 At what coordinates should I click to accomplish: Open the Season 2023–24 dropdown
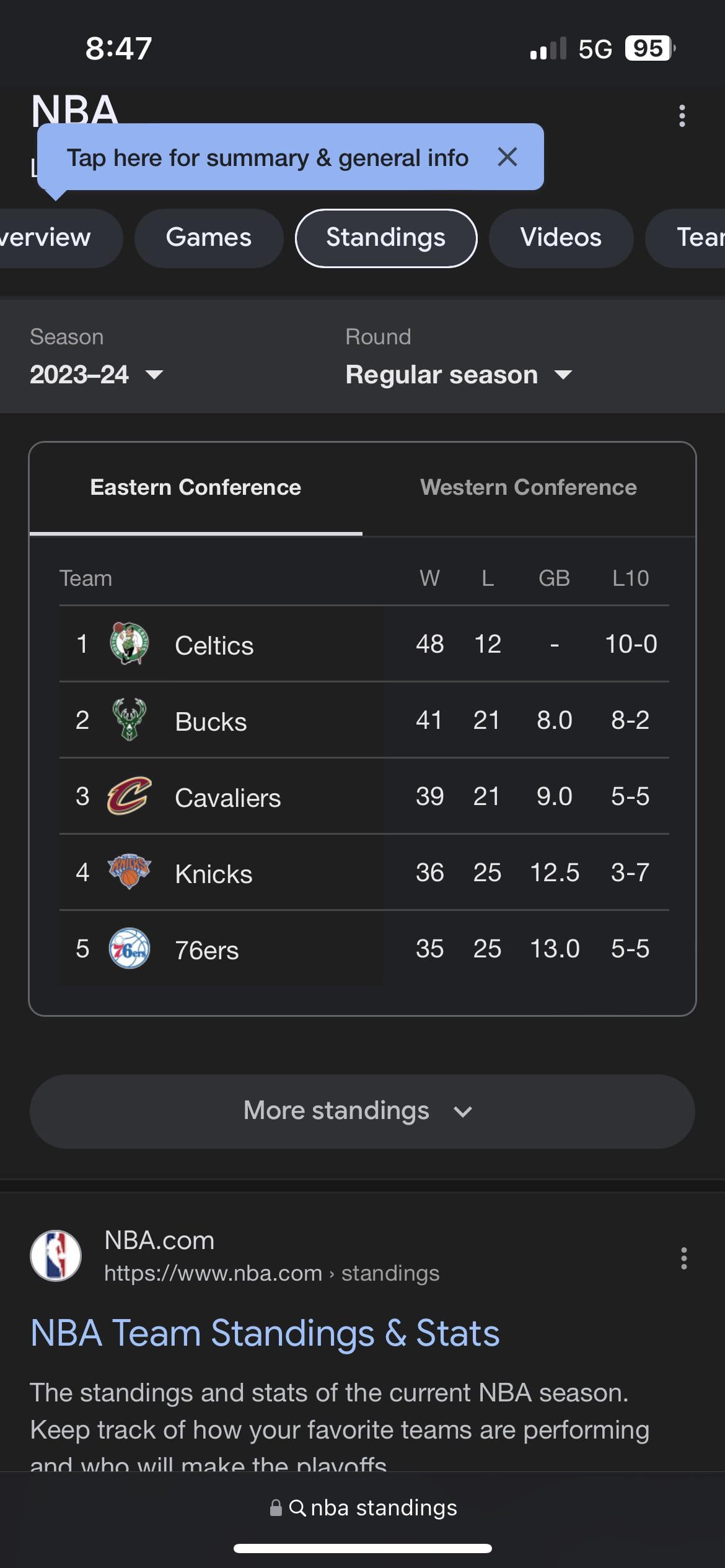click(97, 374)
